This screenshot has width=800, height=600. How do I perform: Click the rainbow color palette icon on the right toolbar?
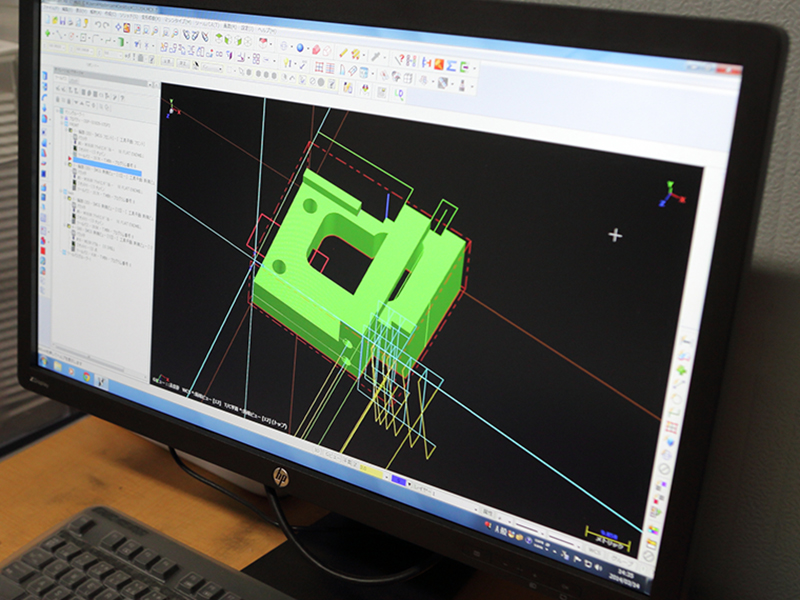click(x=654, y=530)
